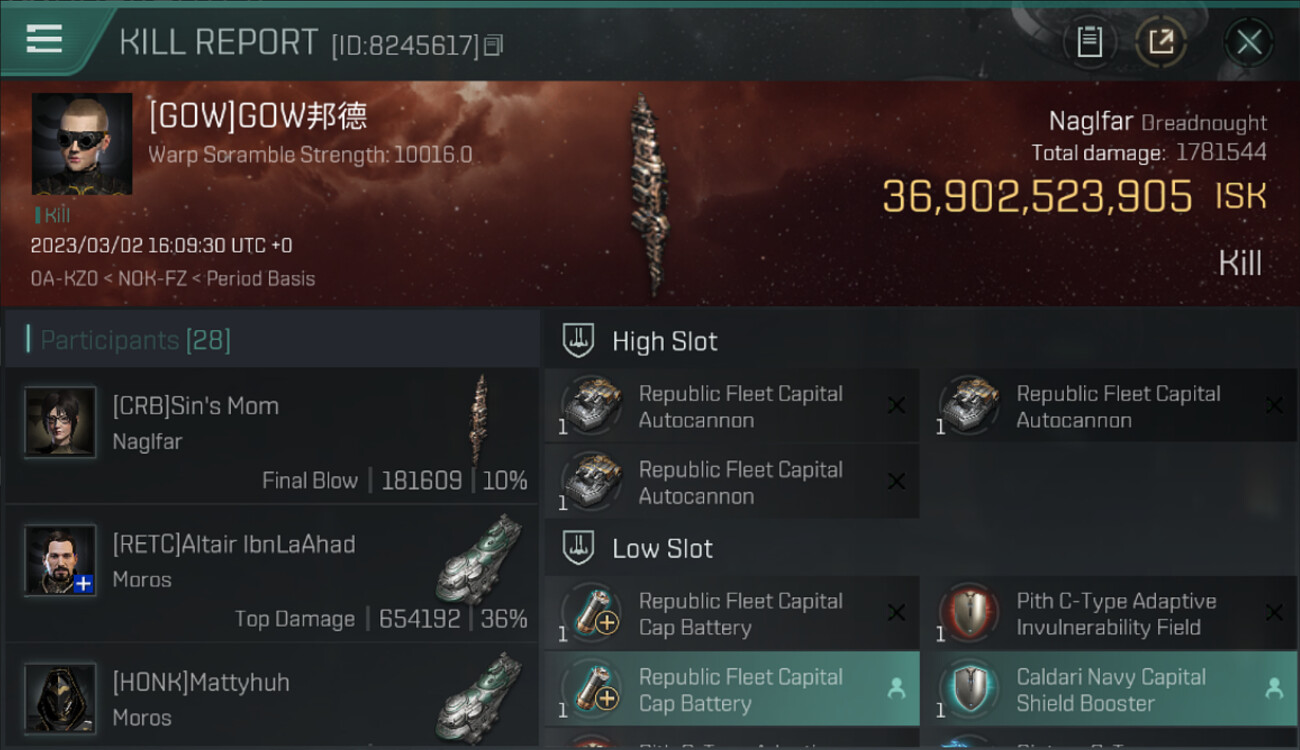Click Period Basis region link

pyautogui.click(x=260, y=279)
